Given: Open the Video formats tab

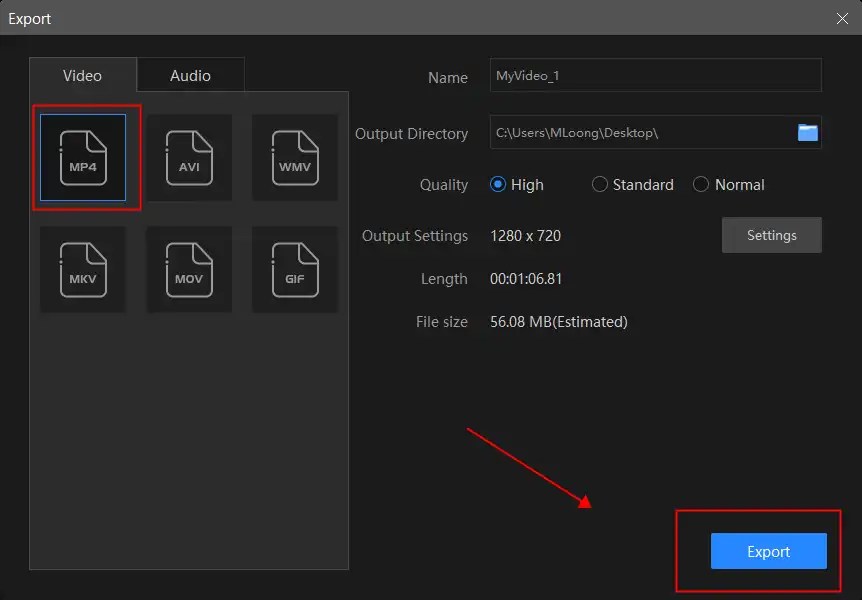Looking at the screenshot, I should 82,74.
